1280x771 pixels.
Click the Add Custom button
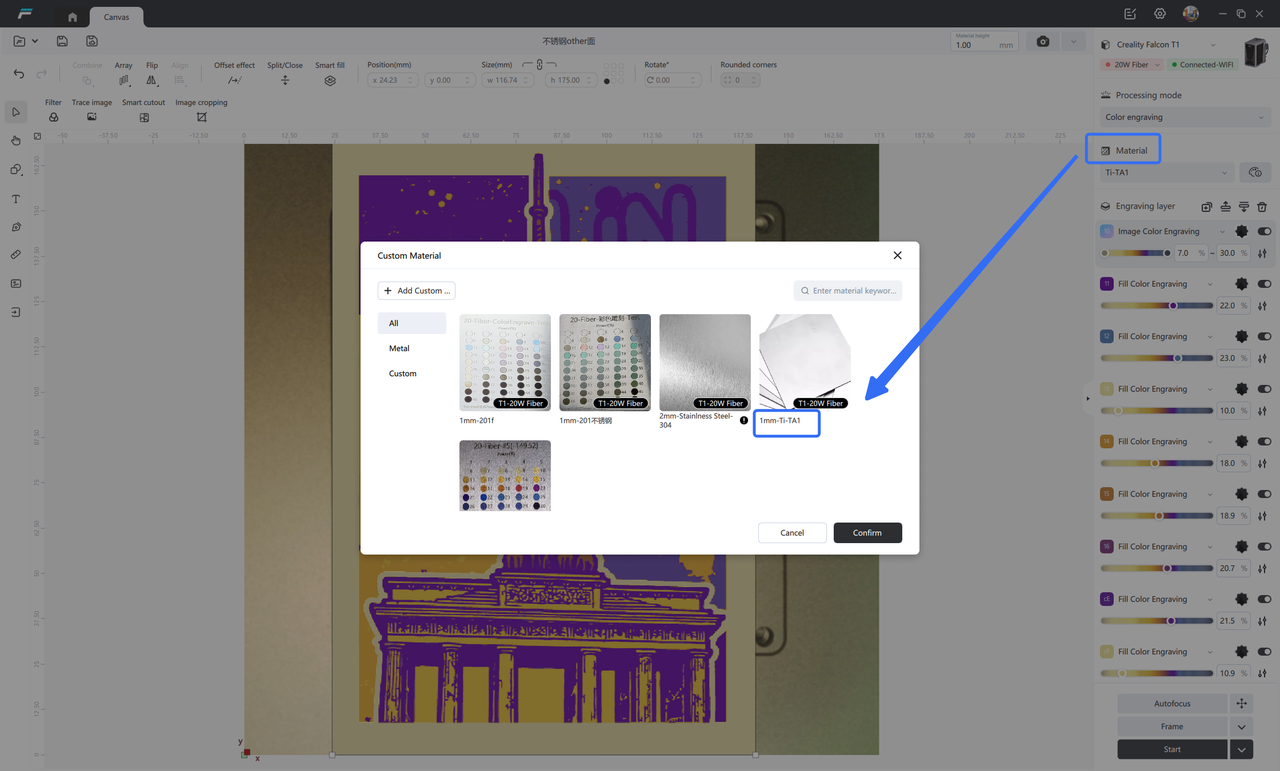tap(417, 291)
